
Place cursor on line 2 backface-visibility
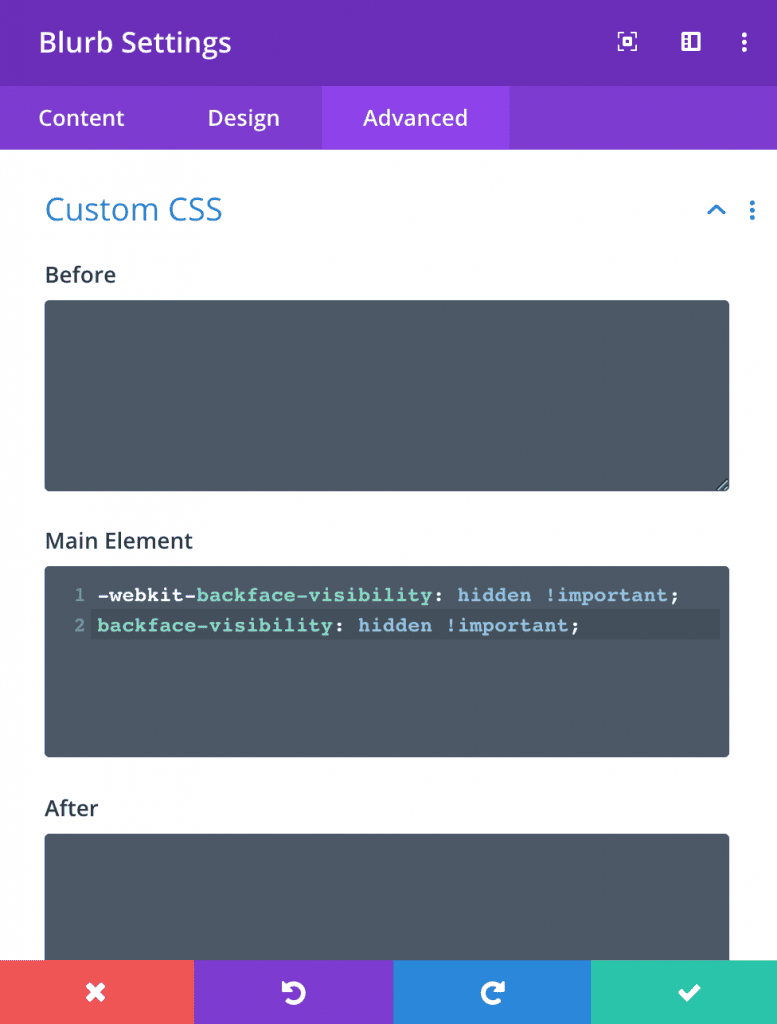[x=338, y=625]
